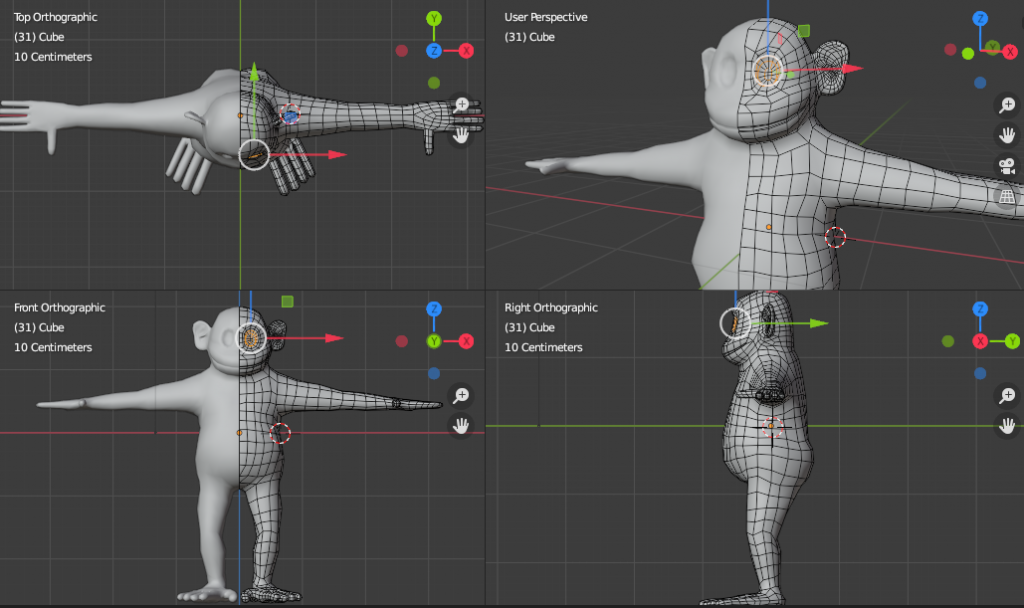Click the 3D cursor in Right Orthographic view
The width and height of the screenshot is (1024, 608).
pos(772,426)
